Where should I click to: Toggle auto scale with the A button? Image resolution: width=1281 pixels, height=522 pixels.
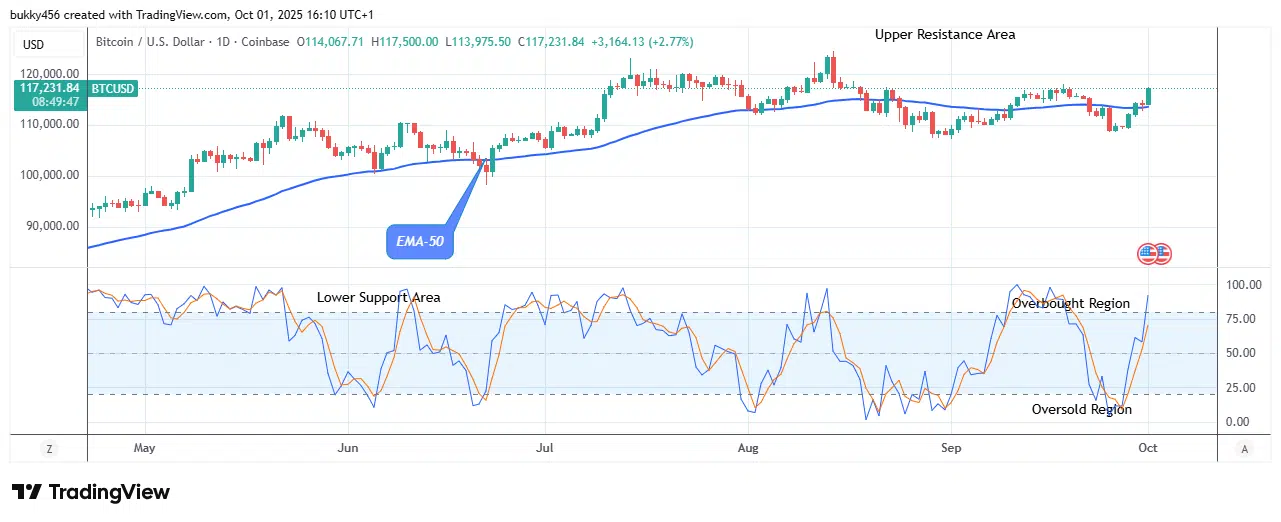(x=1243, y=449)
